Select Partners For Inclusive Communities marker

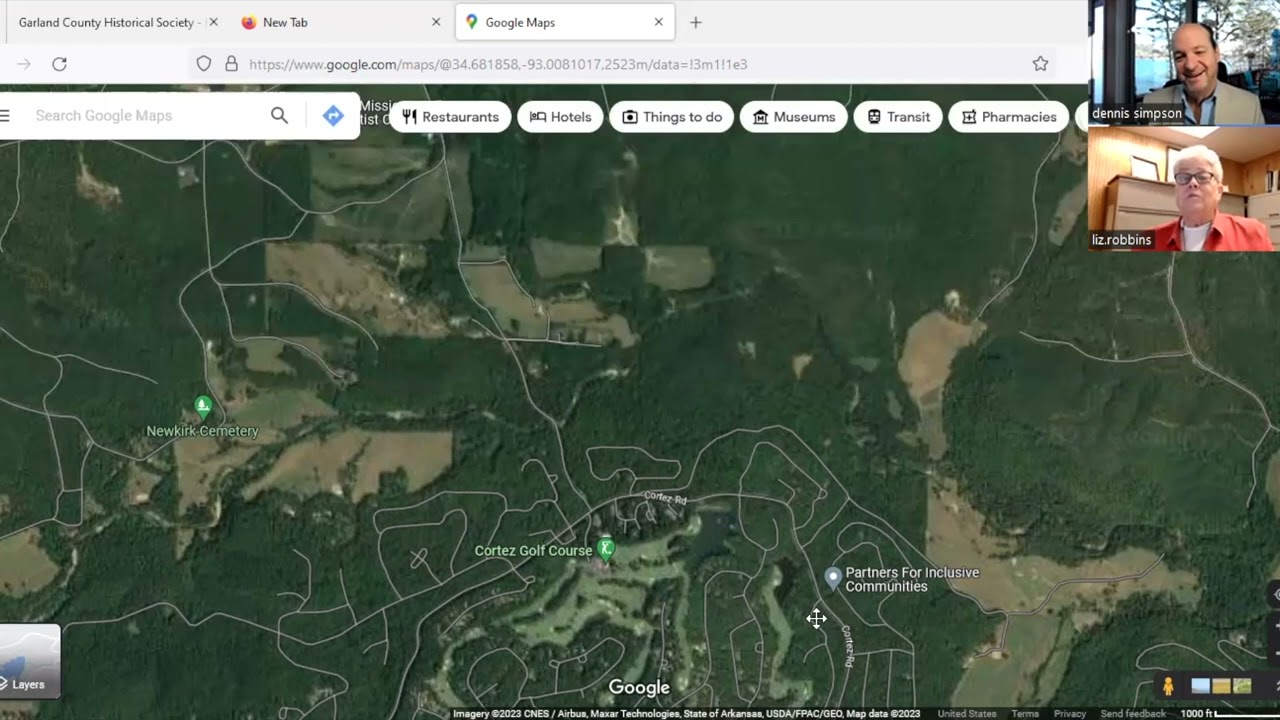pos(832,577)
